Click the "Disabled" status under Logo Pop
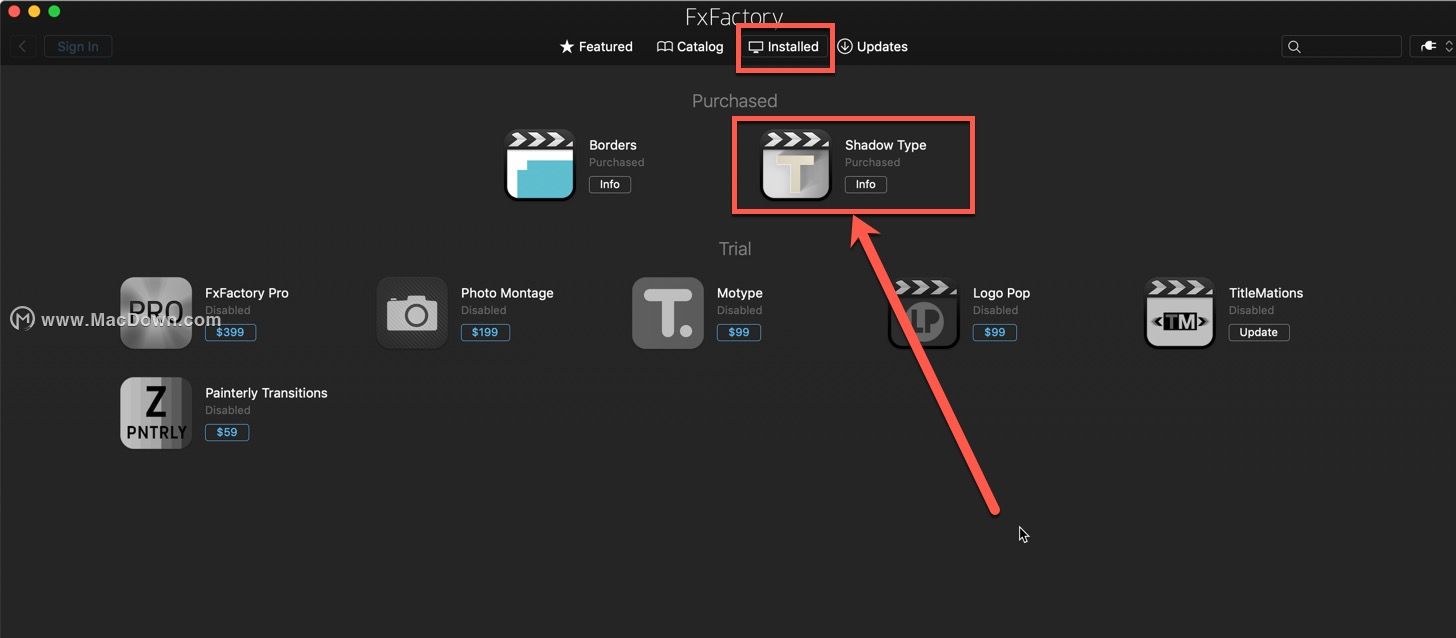 (996, 310)
